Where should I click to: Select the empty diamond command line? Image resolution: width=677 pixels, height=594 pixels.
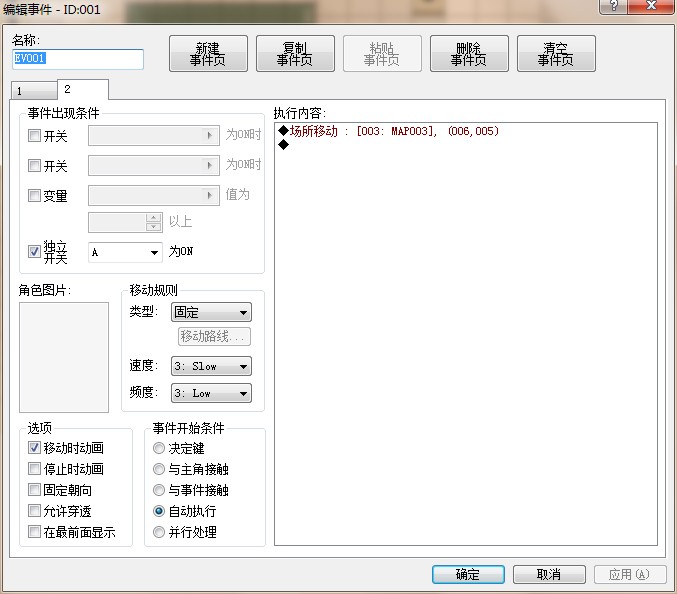(x=465, y=145)
